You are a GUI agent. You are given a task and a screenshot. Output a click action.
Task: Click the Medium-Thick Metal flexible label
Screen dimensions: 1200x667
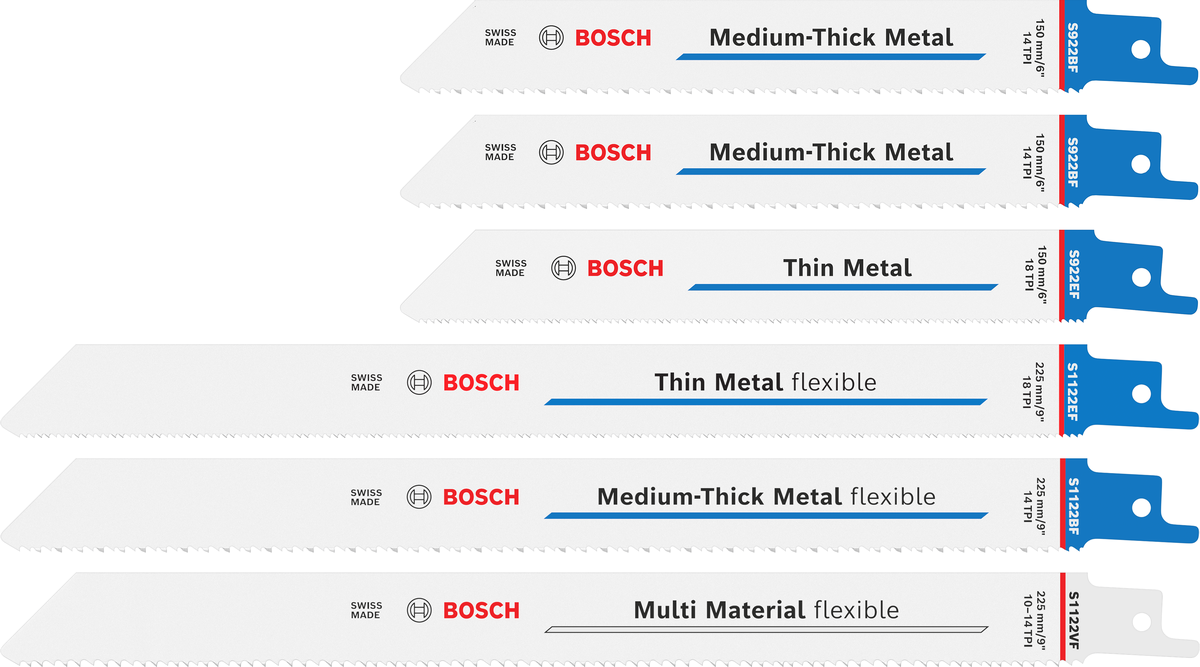tap(766, 497)
